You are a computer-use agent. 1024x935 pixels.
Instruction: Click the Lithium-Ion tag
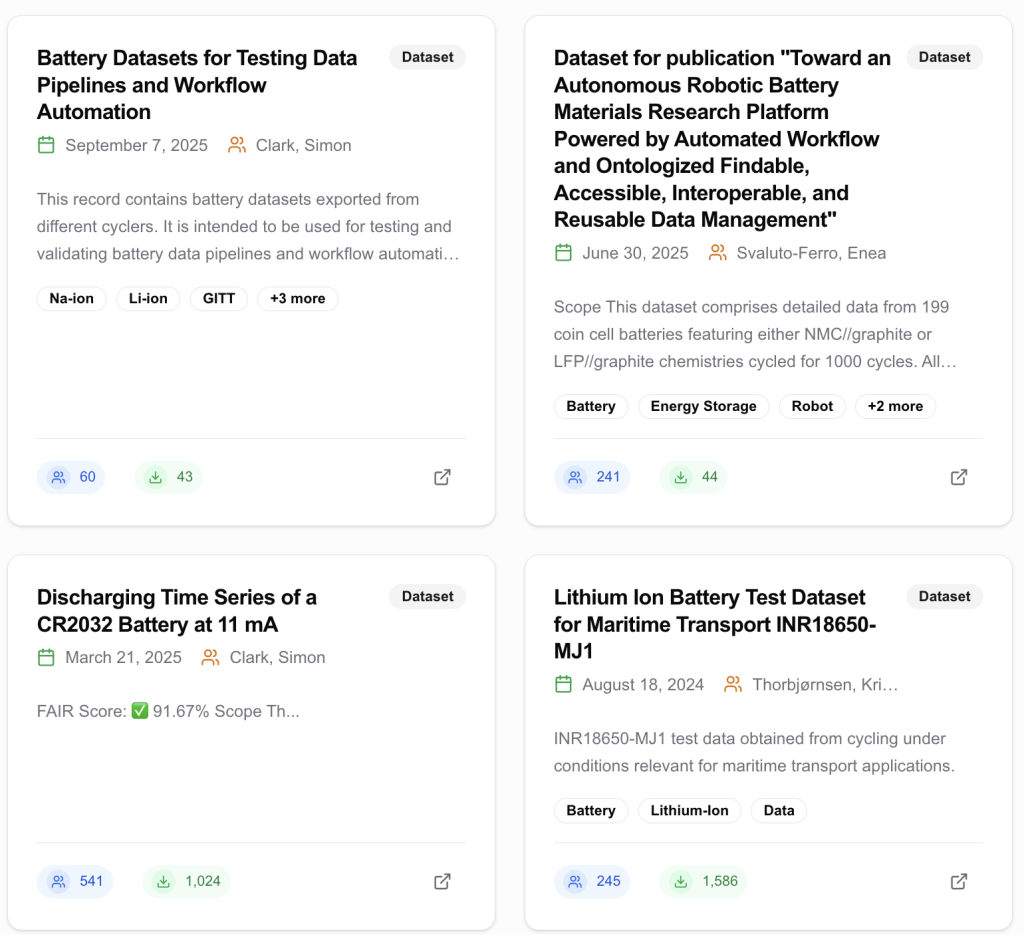(689, 810)
